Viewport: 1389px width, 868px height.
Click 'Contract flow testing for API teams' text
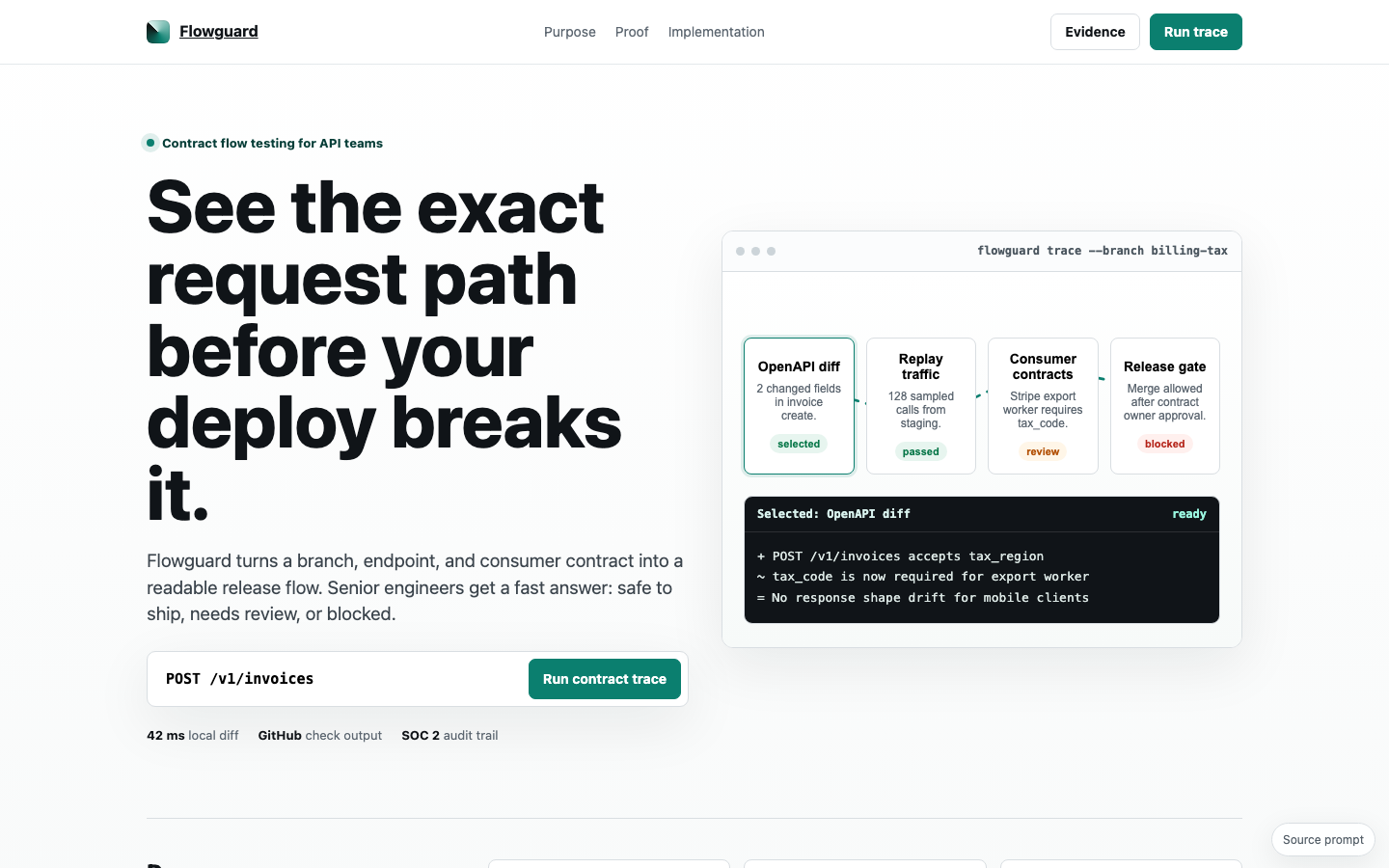pos(272,143)
